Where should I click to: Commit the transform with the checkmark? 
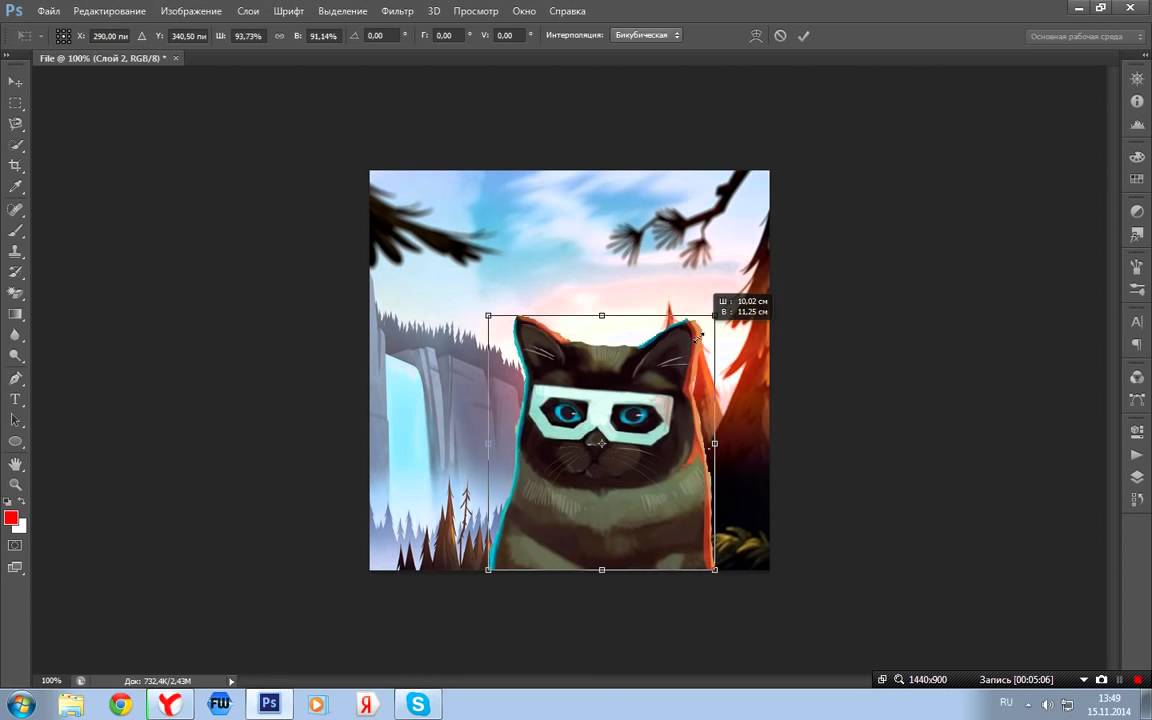coord(803,36)
